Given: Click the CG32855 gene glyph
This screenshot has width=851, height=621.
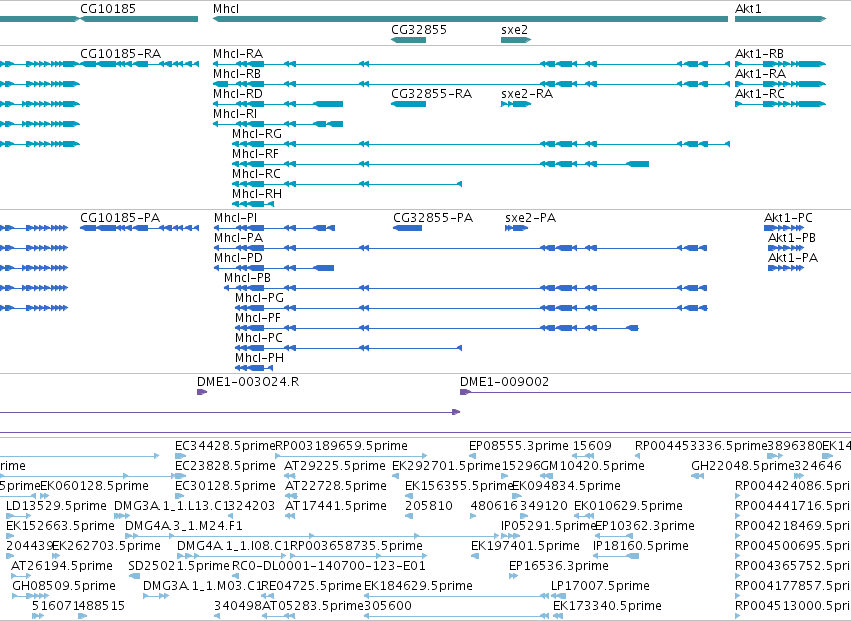Looking at the screenshot, I should 408,40.
